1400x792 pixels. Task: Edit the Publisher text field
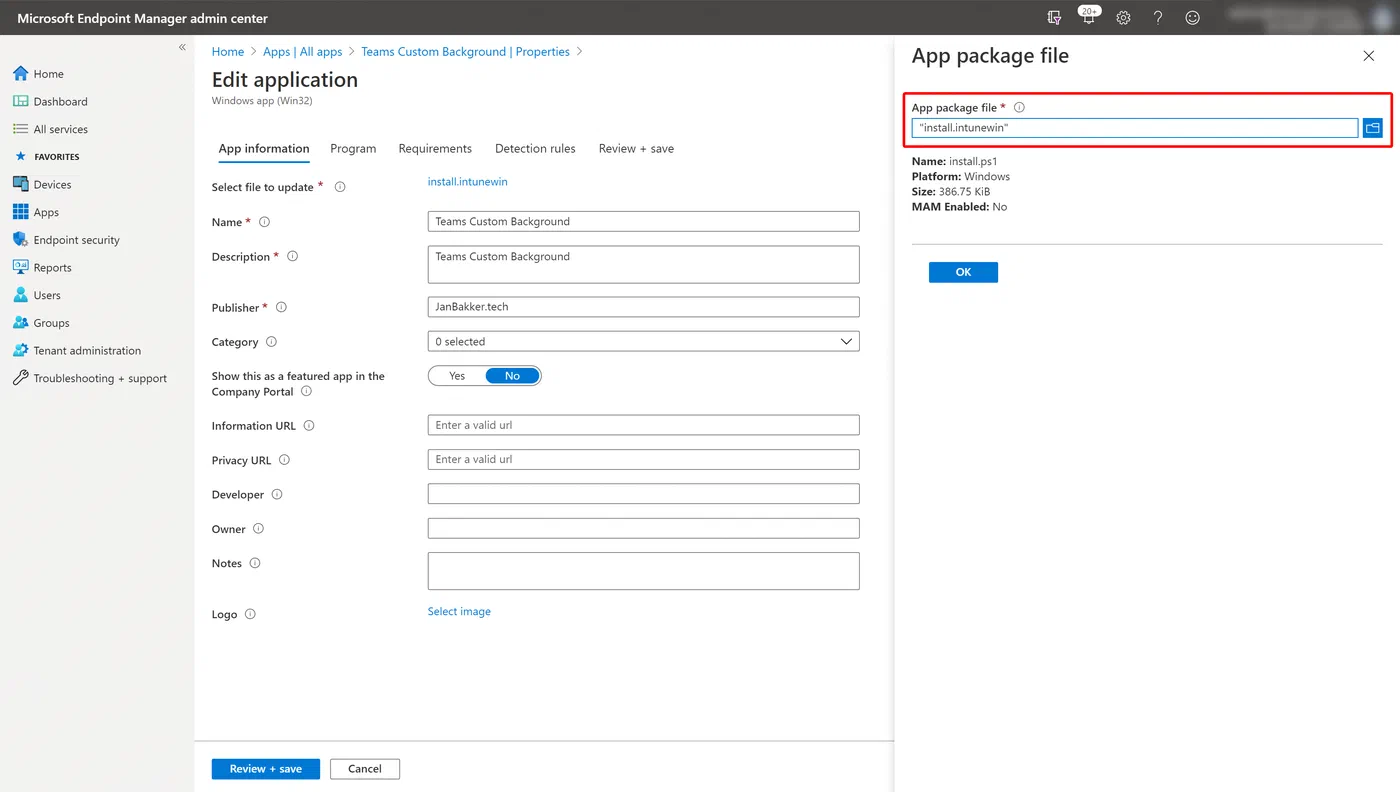(x=643, y=307)
